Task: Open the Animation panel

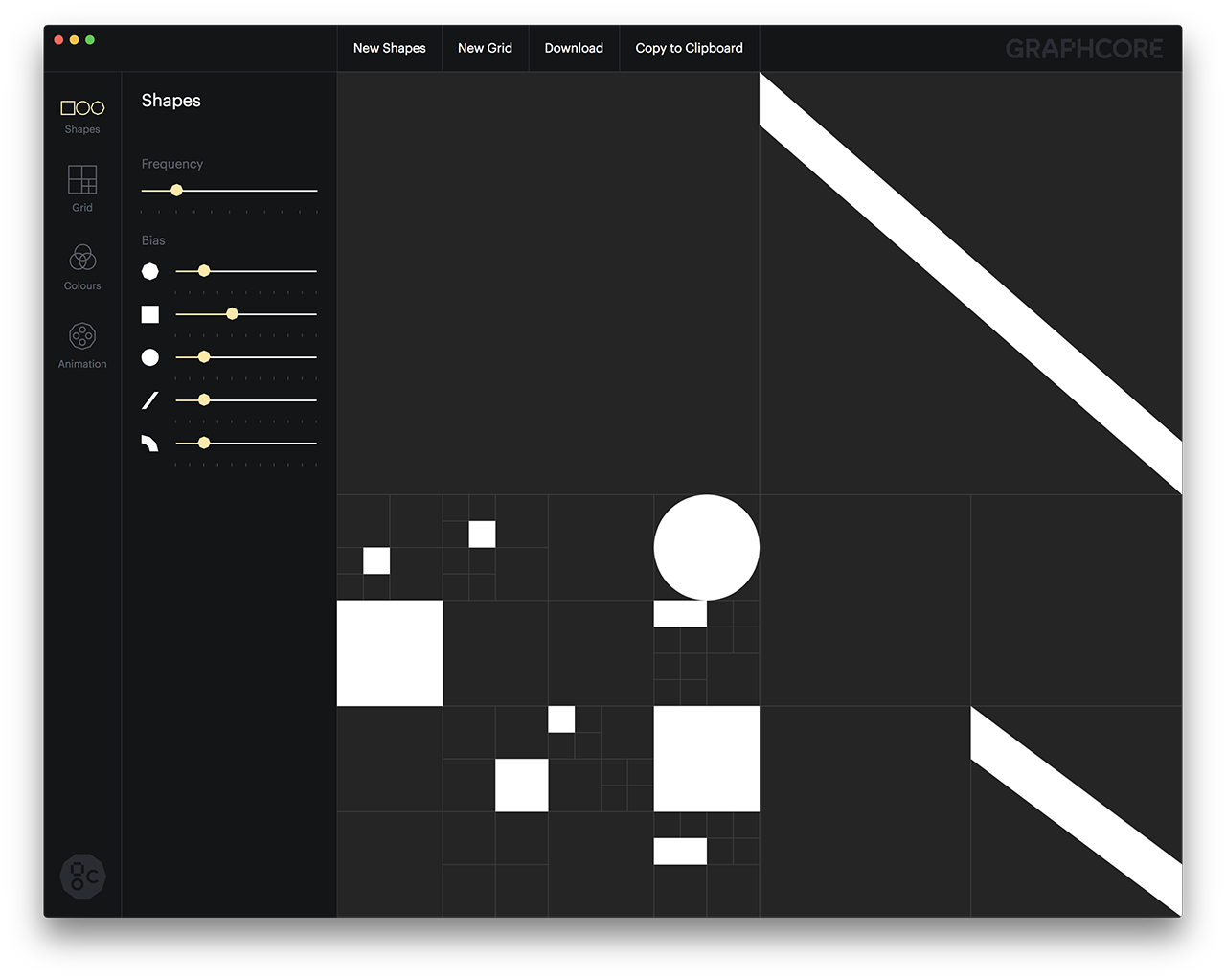Action: pos(82,345)
